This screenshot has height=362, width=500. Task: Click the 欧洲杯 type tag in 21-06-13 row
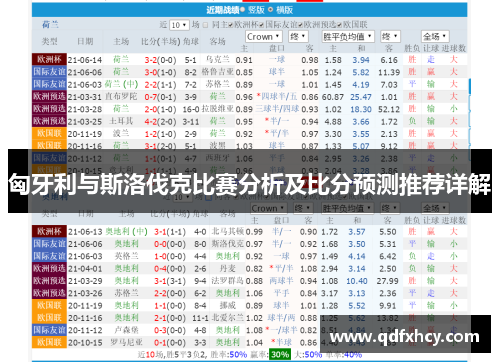coord(49,232)
